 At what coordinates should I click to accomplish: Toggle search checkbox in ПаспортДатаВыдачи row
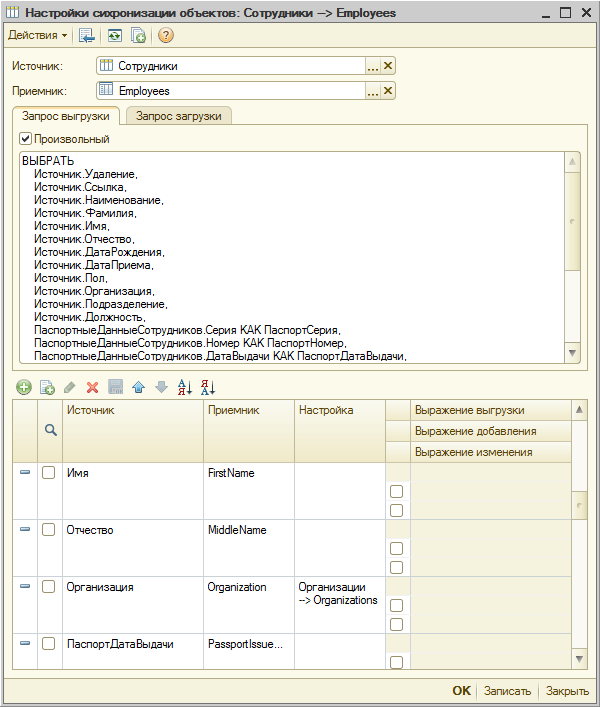coord(48,643)
